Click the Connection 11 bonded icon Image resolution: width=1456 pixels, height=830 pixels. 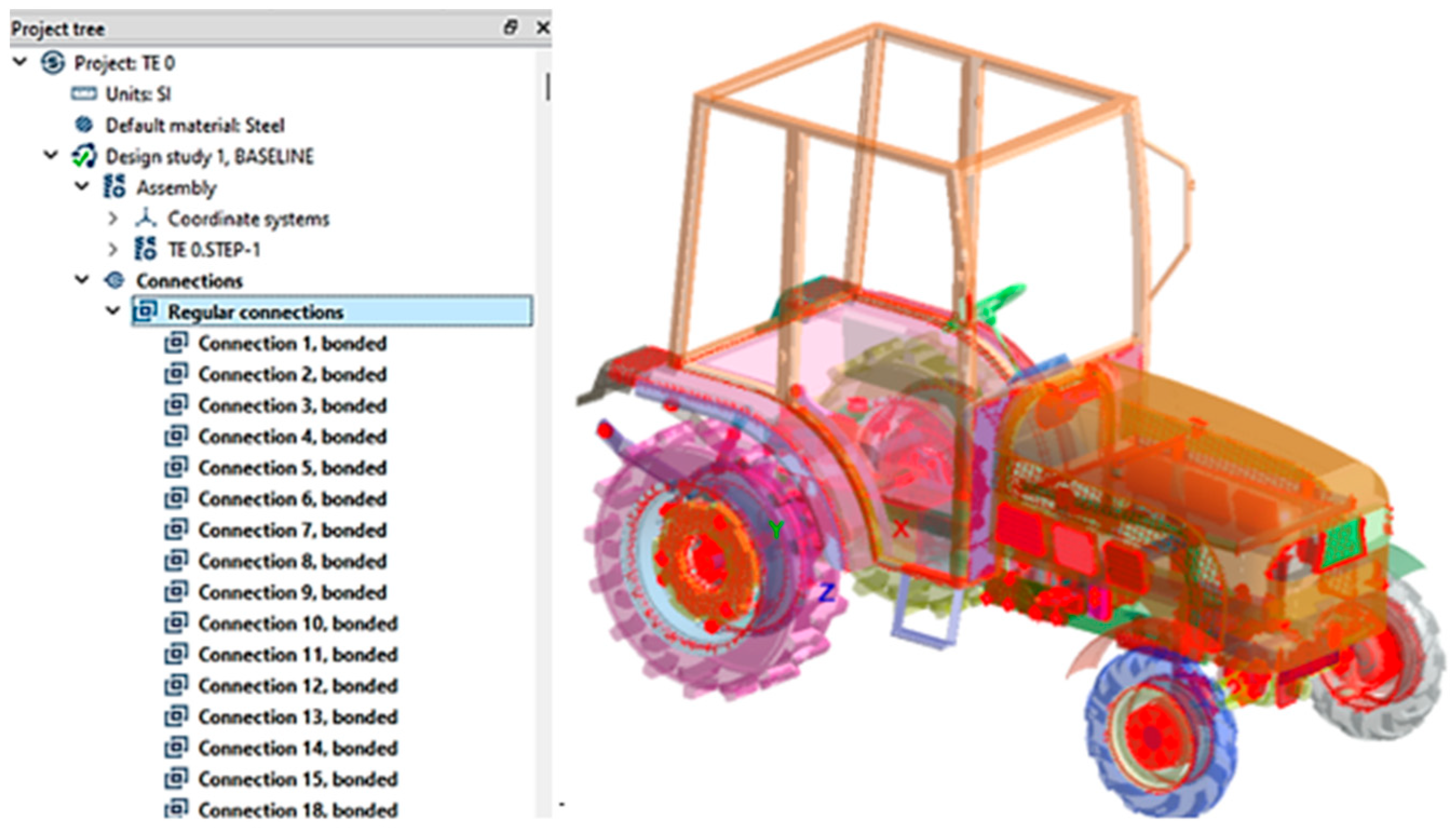(175, 654)
